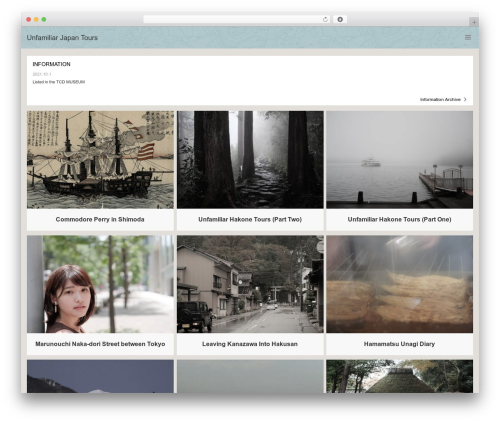The height and width of the screenshot is (423, 500).
Task: Click the green maximize window button
Action: pyautogui.click(x=44, y=19)
